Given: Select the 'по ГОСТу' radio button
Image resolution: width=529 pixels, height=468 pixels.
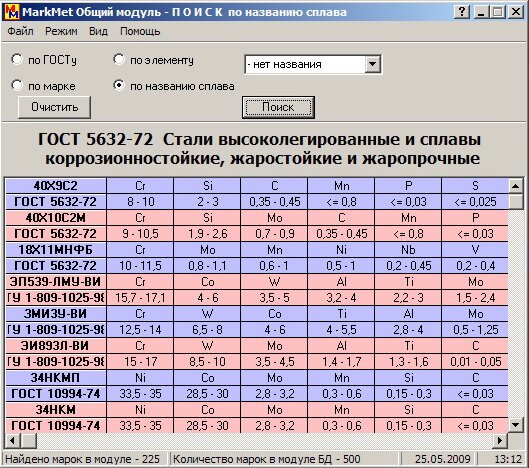Looking at the screenshot, I should point(17,59).
